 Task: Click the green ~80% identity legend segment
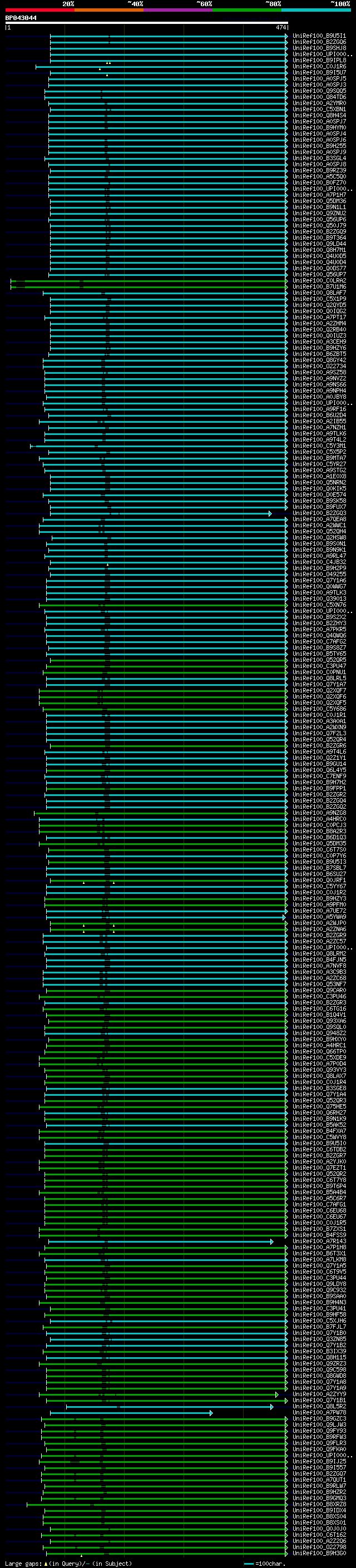(247, 10)
